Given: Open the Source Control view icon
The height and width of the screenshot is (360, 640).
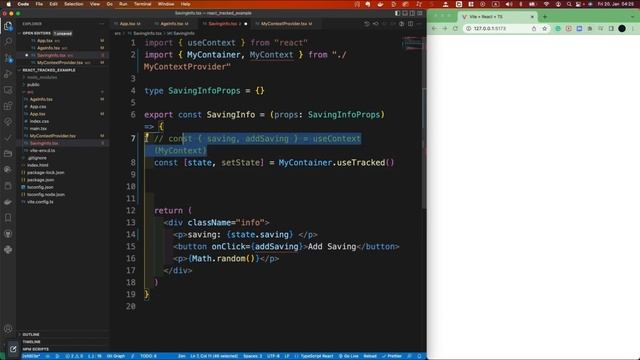Looking at the screenshot, I should coord(8,58).
